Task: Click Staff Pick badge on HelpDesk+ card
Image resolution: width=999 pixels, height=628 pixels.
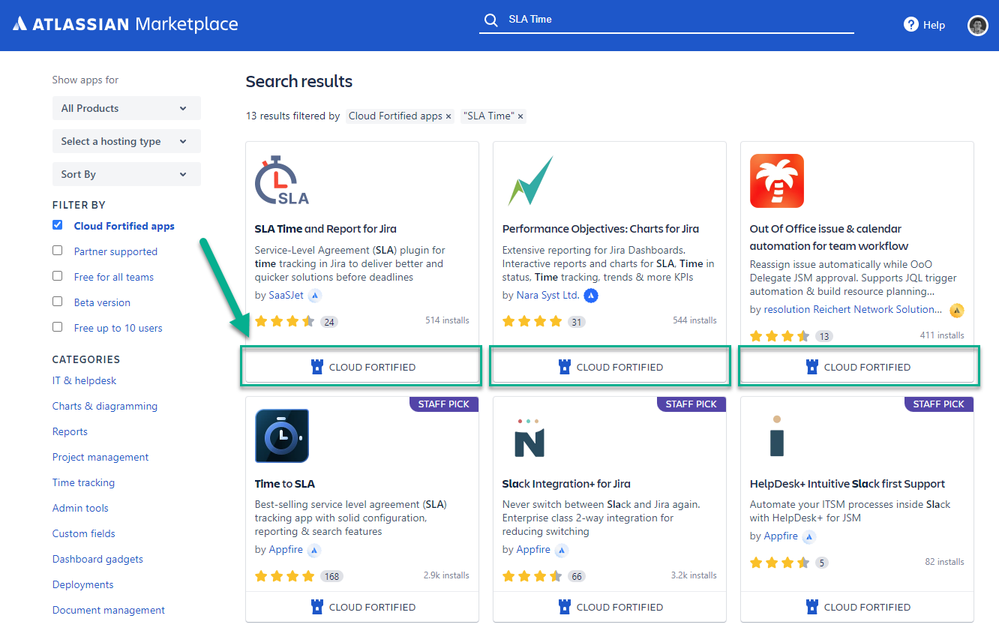Action: pyautogui.click(x=938, y=404)
